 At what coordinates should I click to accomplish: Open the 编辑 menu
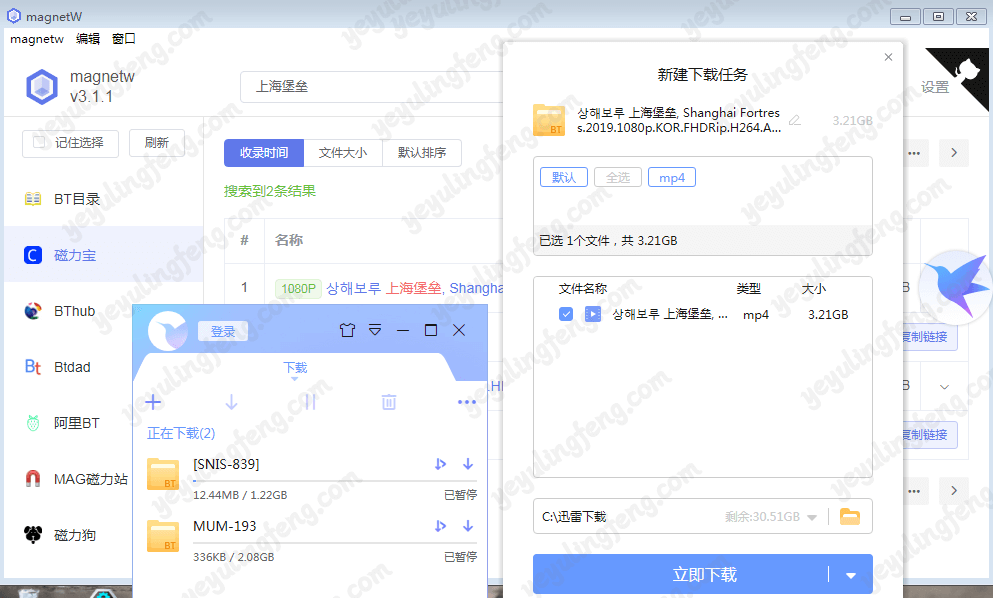tap(88, 39)
